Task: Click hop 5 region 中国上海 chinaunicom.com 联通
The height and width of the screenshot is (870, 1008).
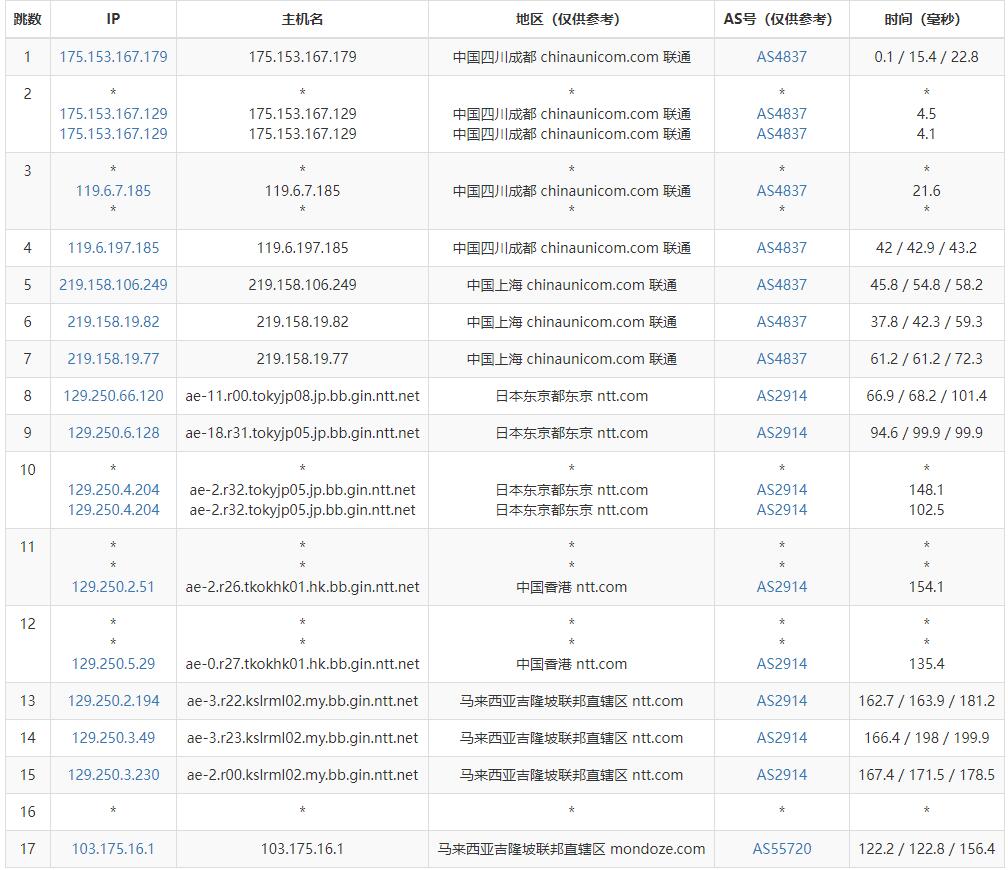Action: tap(571, 285)
